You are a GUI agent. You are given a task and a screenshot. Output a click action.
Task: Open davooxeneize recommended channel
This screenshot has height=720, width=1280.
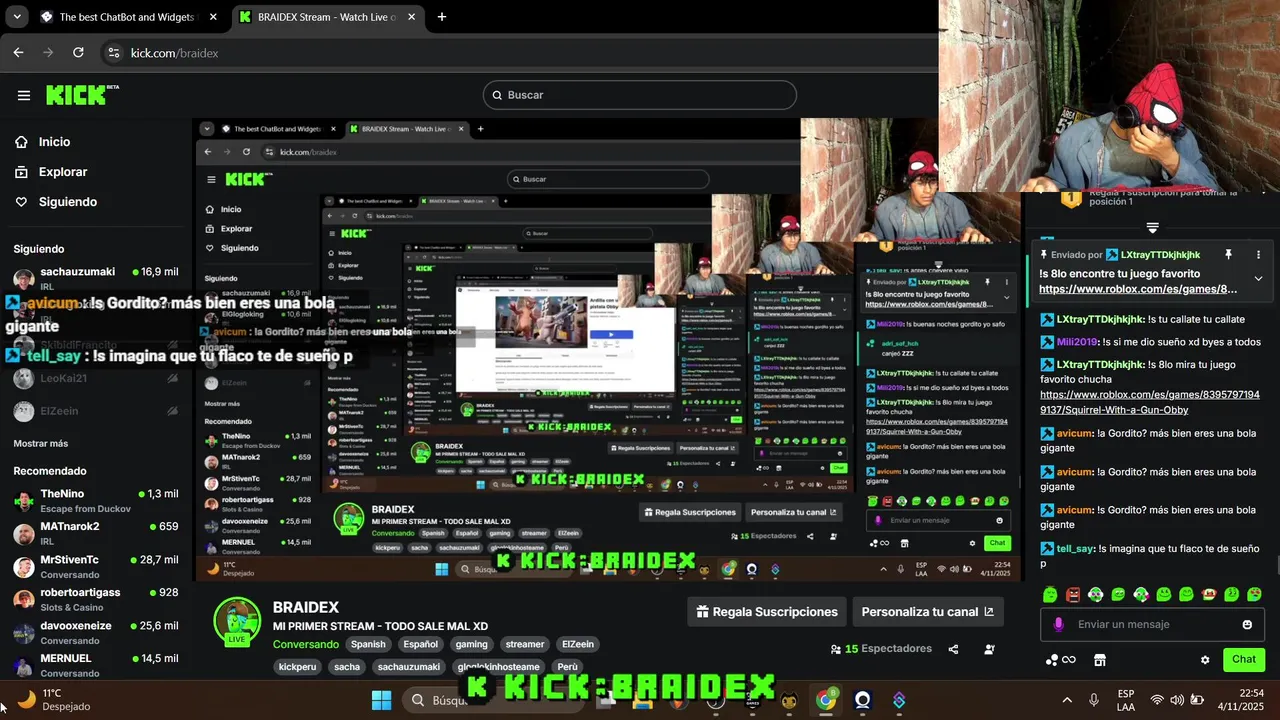95,632
